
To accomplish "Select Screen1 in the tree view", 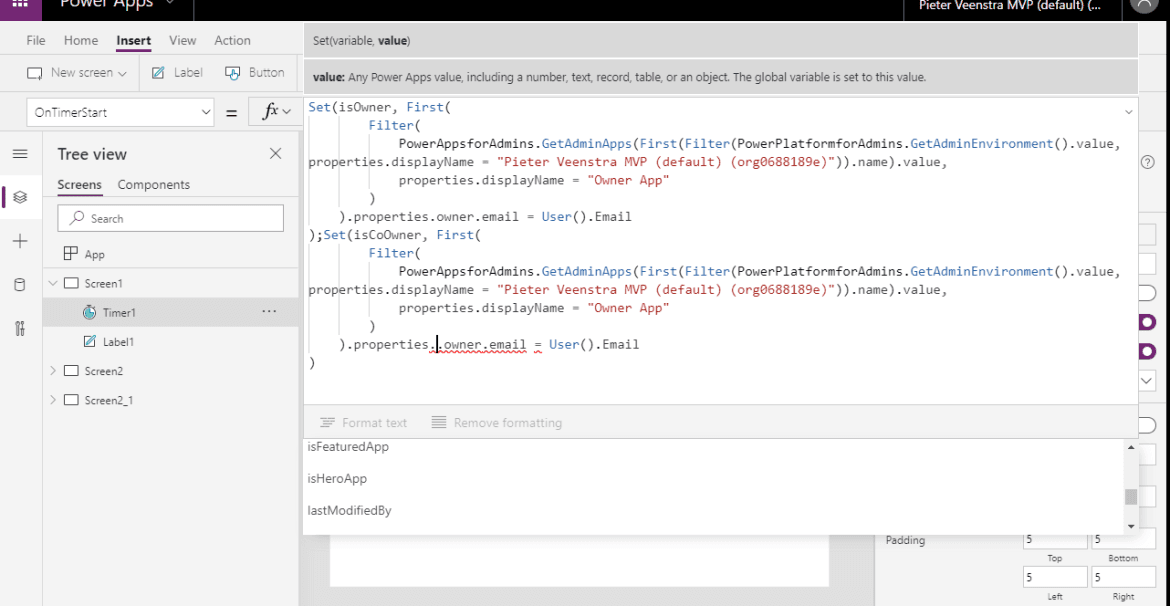I will (104, 284).
